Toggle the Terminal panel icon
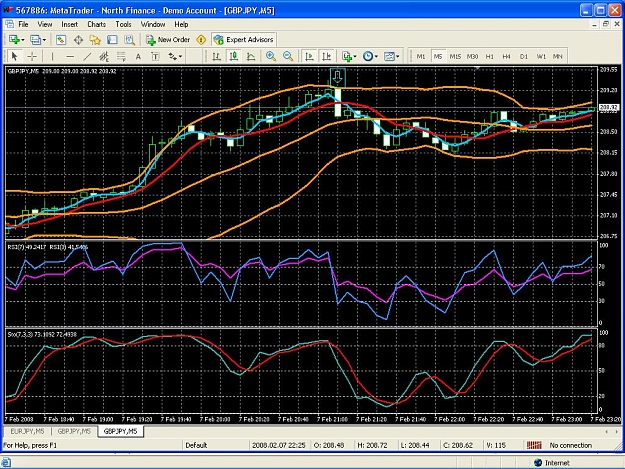 pos(112,40)
